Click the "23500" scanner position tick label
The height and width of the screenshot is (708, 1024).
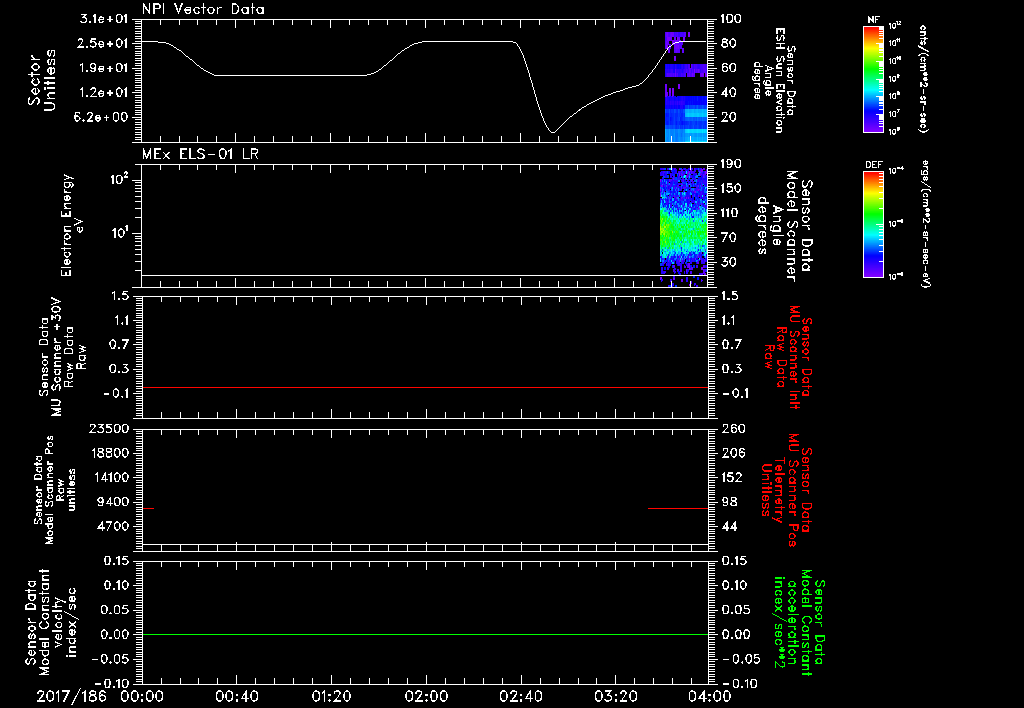(x=109, y=428)
